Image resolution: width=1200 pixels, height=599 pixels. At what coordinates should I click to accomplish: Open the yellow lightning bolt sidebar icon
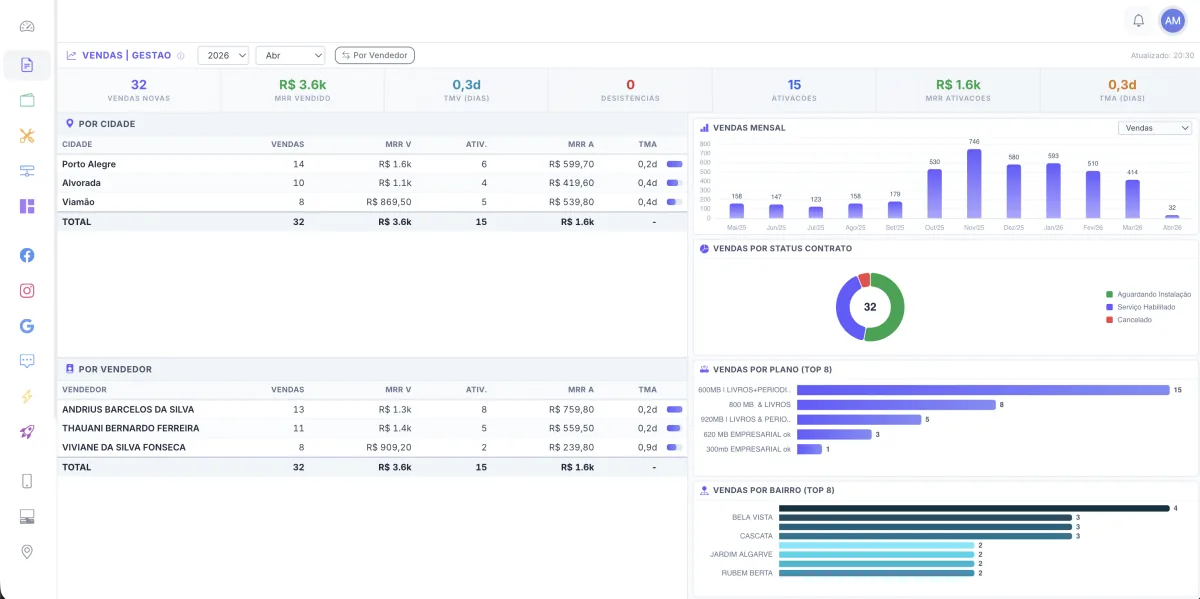(27, 396)
